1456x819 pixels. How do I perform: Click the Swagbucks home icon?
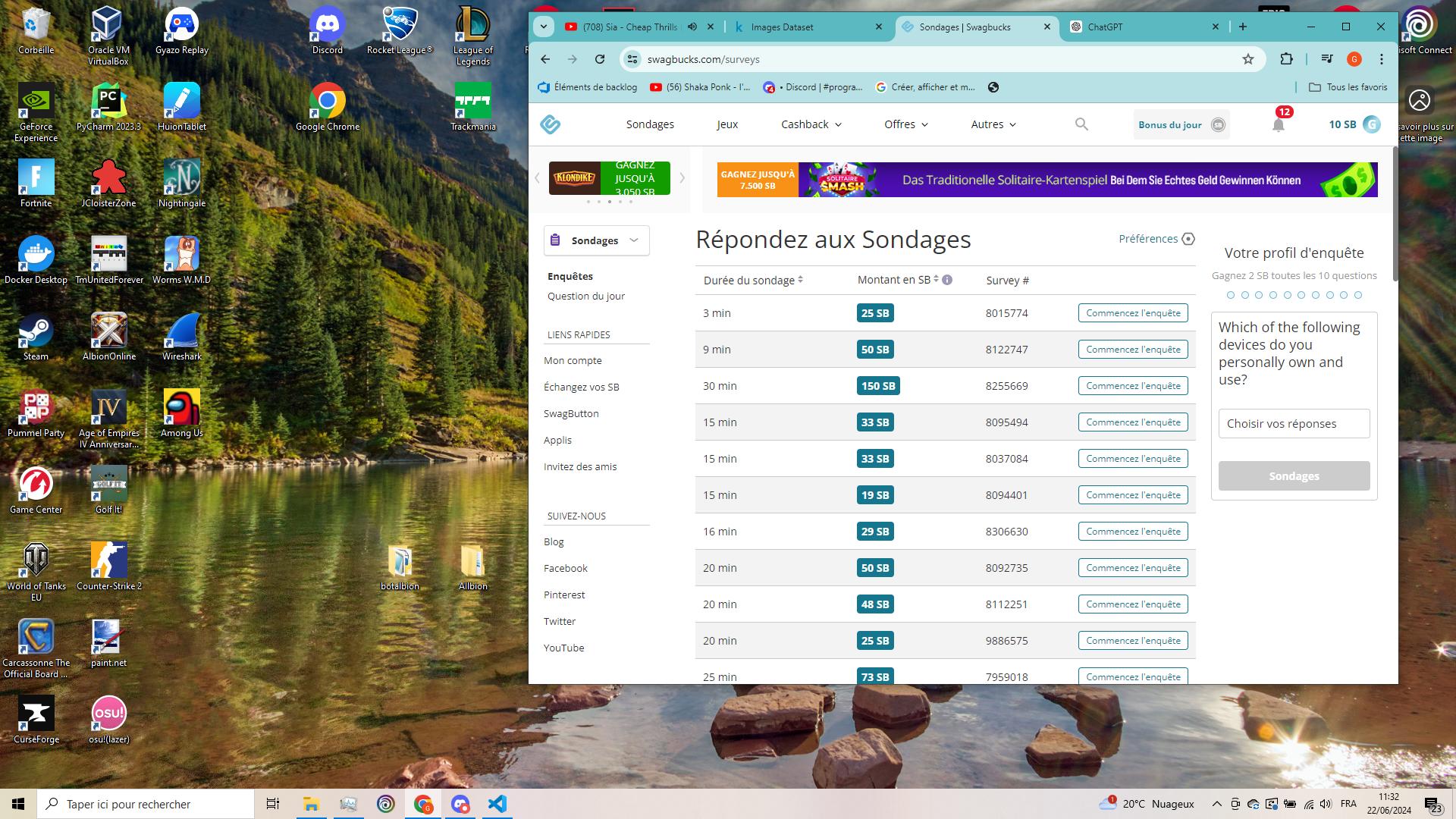[553, 124]
